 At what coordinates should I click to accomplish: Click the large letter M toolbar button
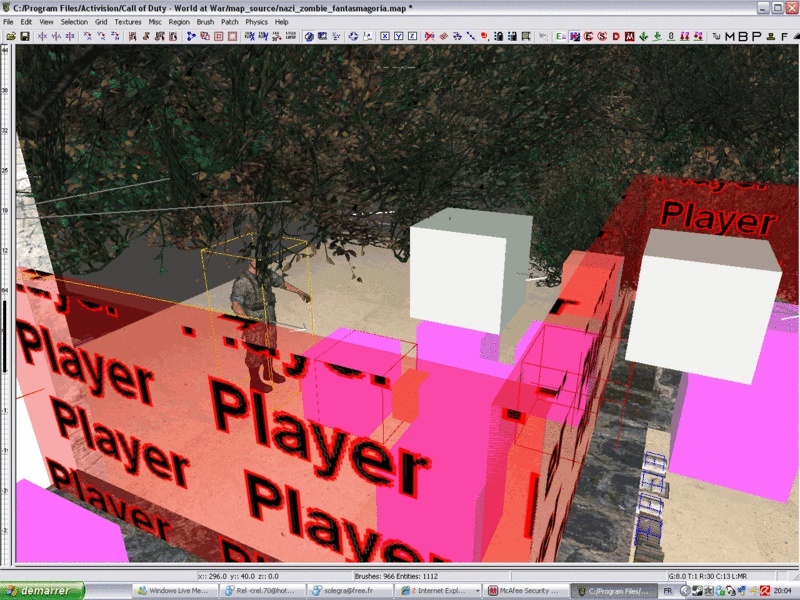[730, 36]
